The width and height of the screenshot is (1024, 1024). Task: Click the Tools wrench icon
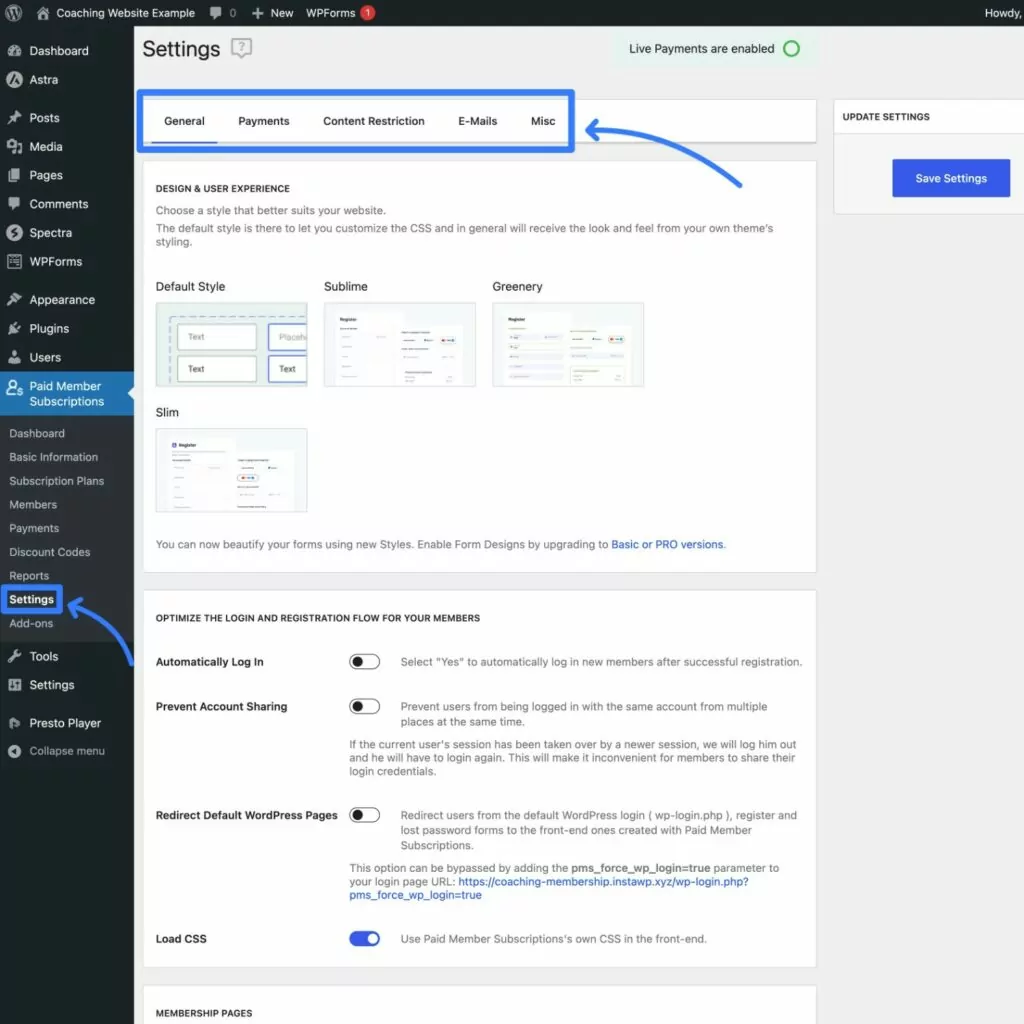[x=14, y=656]
